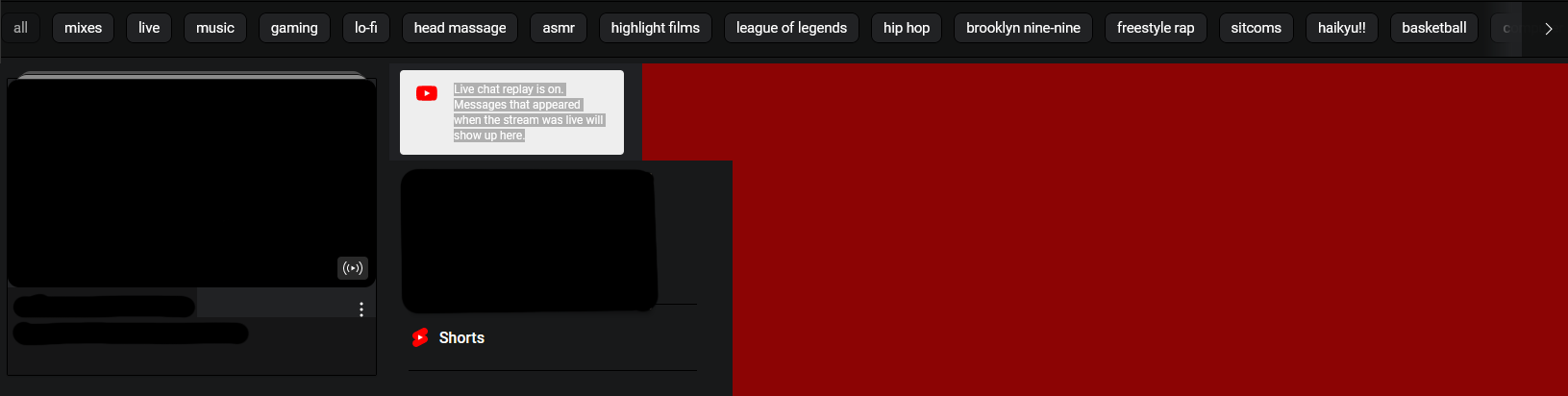Select the "brooklyn nine-nine" chip
Image resolution: width=1568 pixels, height=396 pixels.
pyautogui.click(x=1023, y=28)
